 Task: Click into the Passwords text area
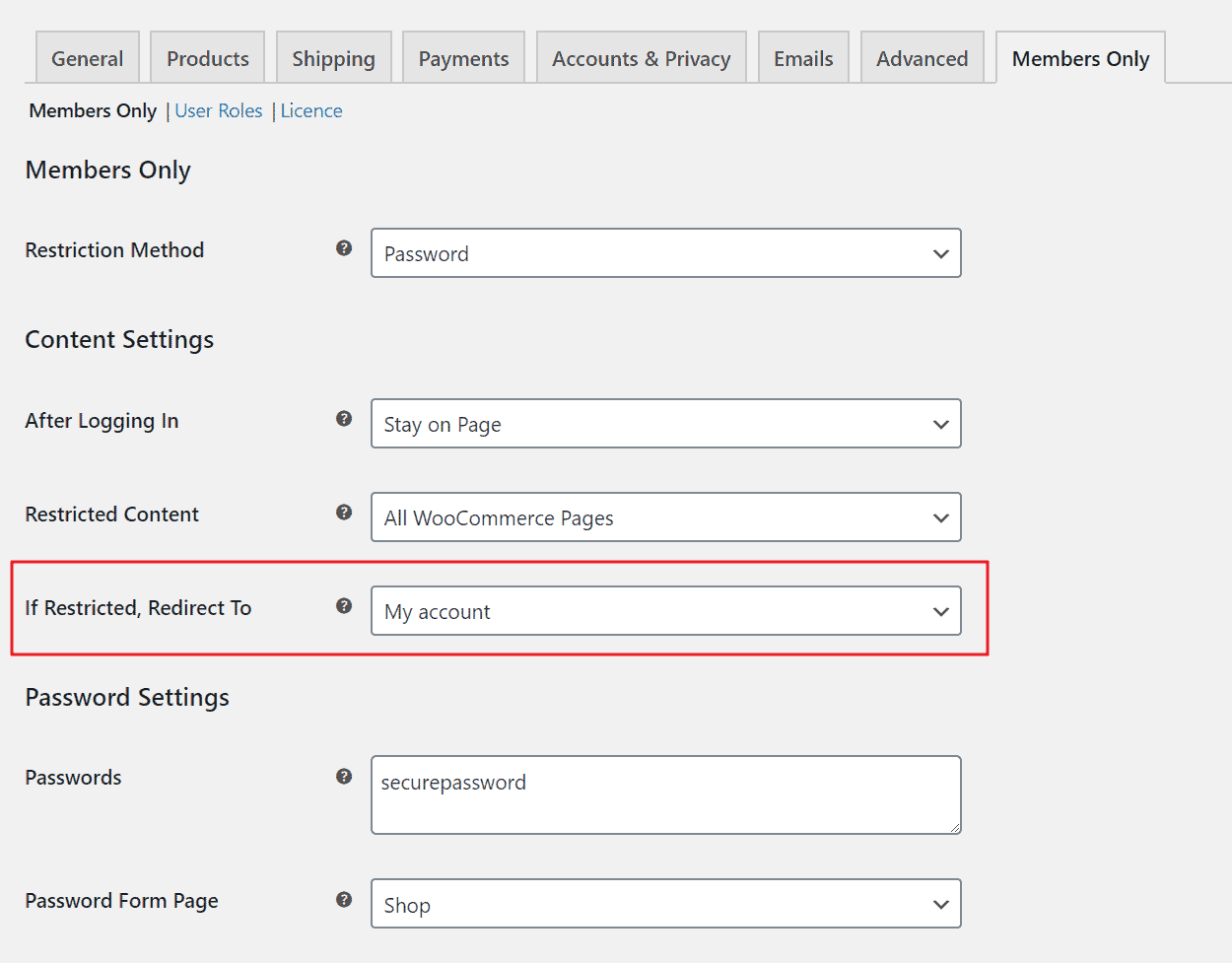(x=666, y=794)
